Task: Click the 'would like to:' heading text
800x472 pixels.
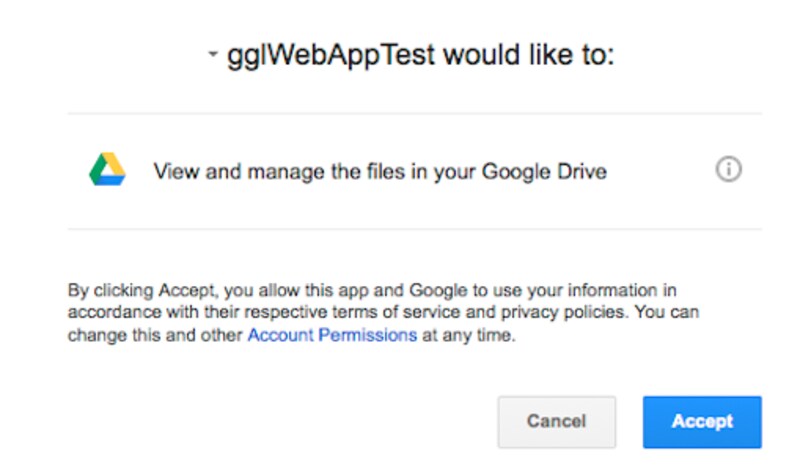Action: 528,55
